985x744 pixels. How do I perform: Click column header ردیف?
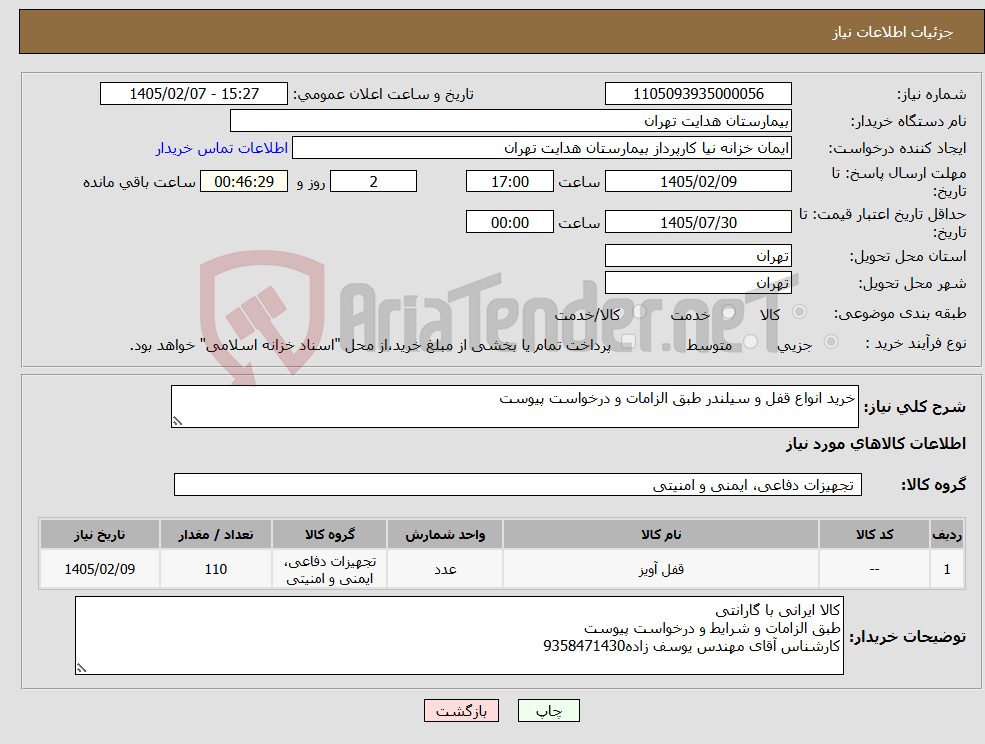(947, 534)
